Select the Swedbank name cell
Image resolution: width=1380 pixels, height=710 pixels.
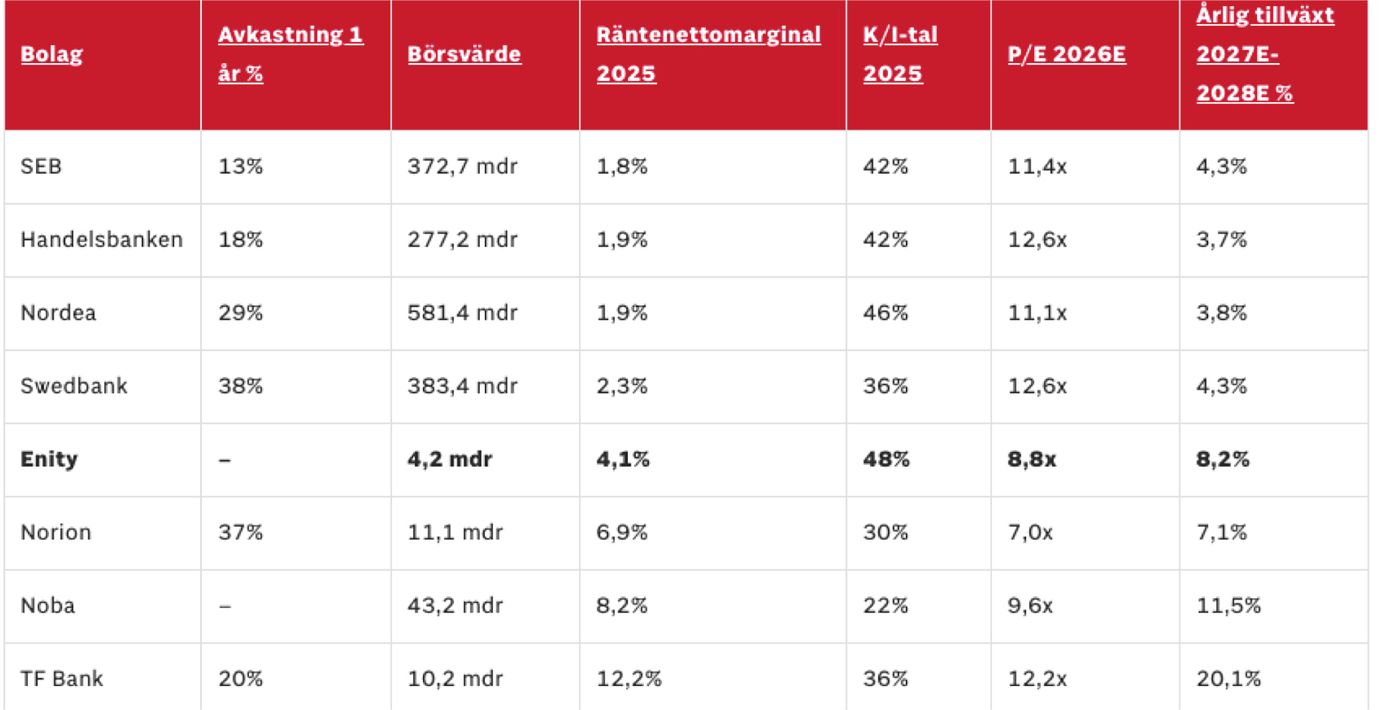74,385
